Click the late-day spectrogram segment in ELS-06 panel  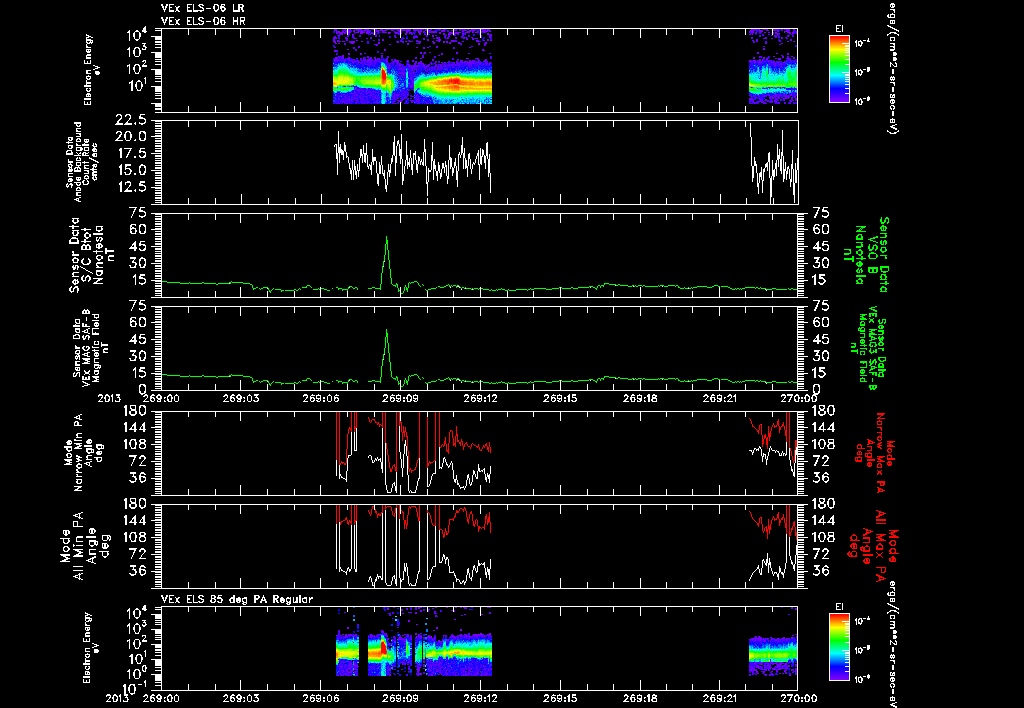773,67
